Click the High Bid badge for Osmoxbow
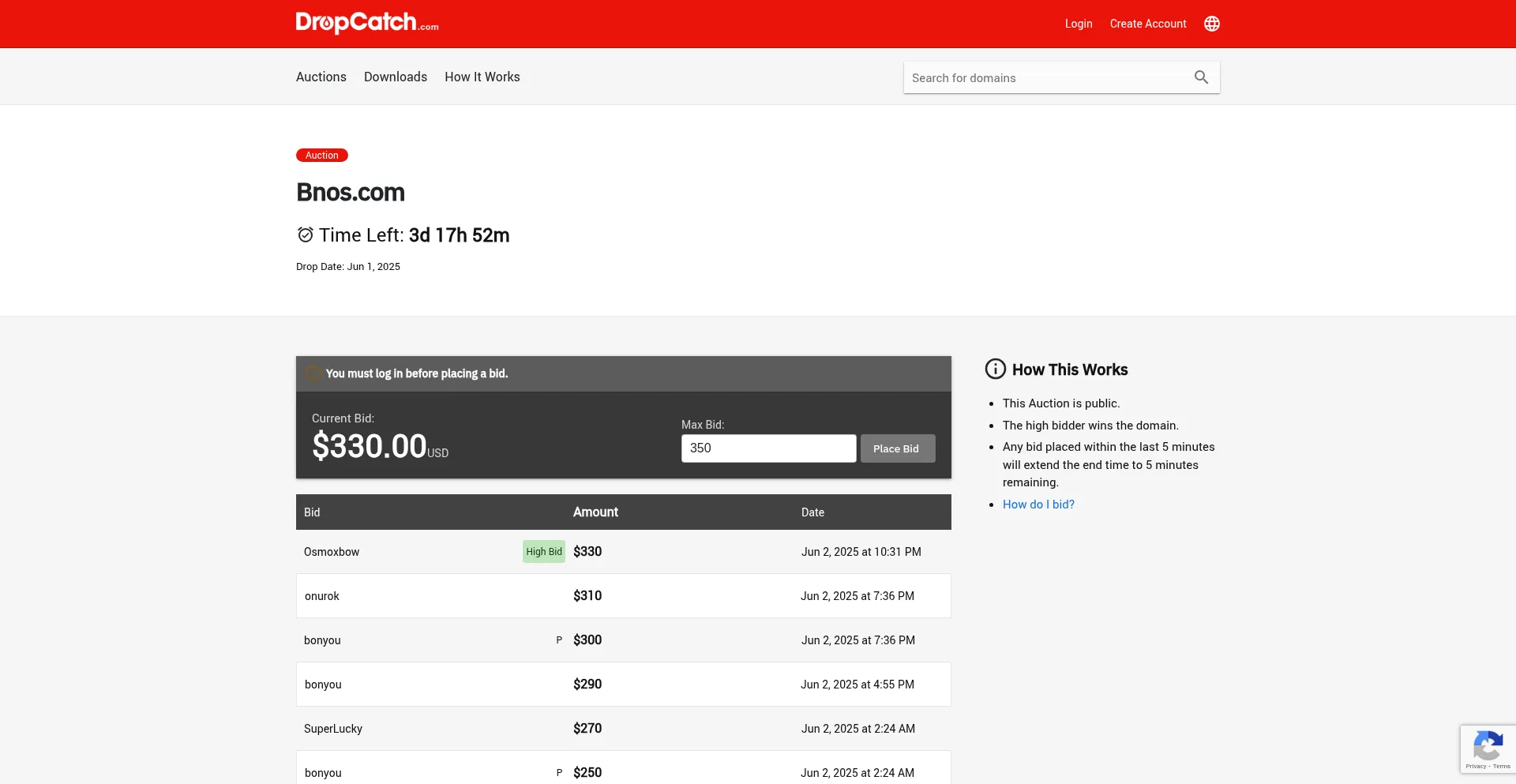The width and height of the screenshot is (1516, 784). (543, 552)
